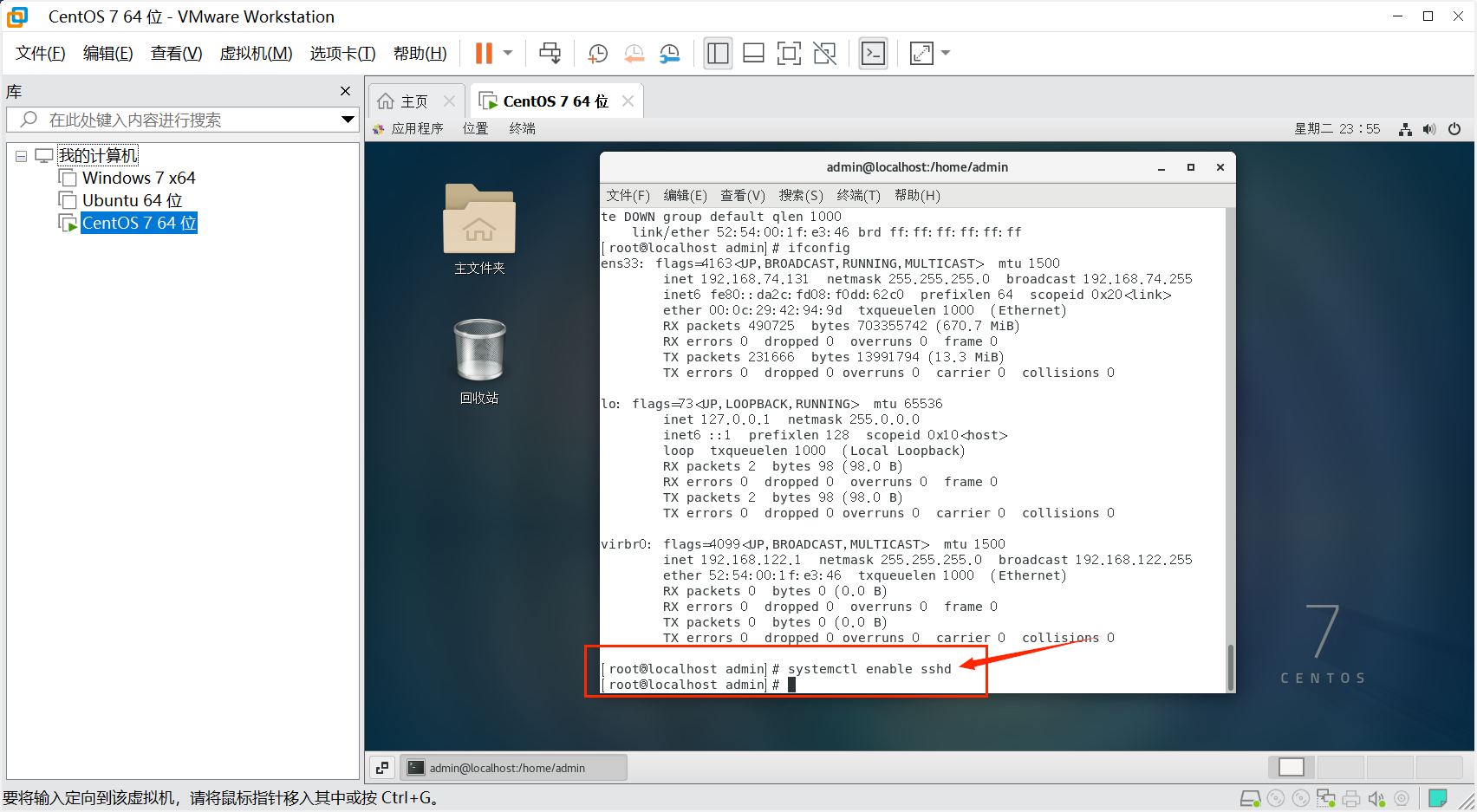The image size is (1477, 812).
Task: Open the 查看(V) menu in VMware
Action: tap(176, 53)
